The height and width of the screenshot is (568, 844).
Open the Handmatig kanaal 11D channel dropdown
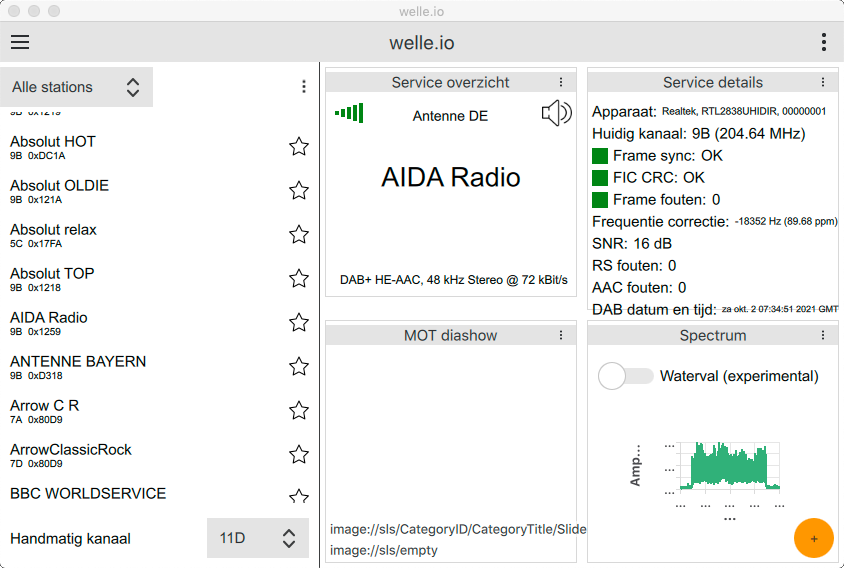(x=258, y=538)
